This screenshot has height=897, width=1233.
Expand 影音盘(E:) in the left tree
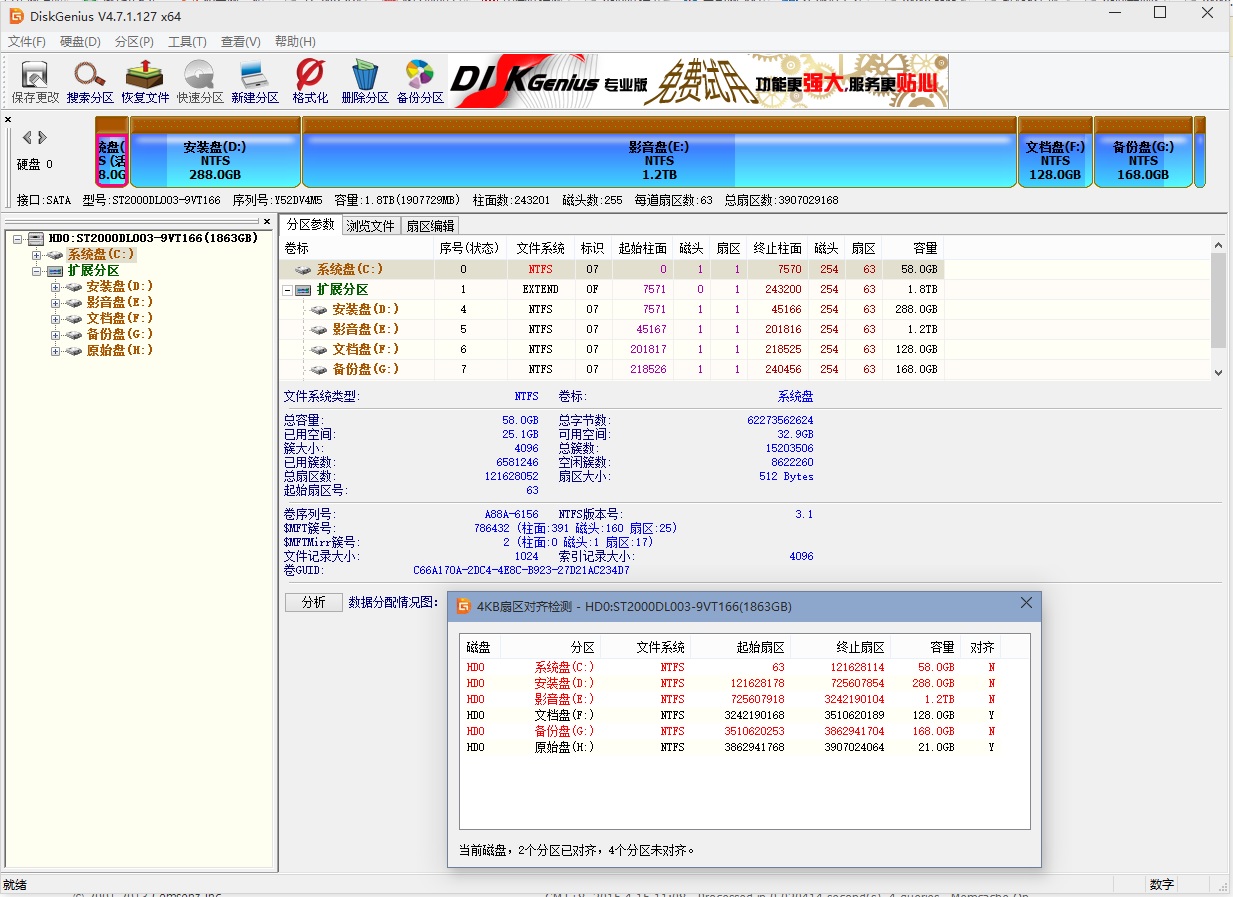(56, 302)
